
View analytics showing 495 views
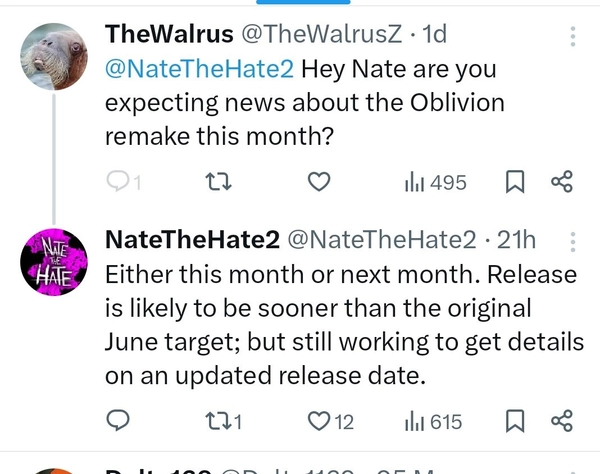435,182
